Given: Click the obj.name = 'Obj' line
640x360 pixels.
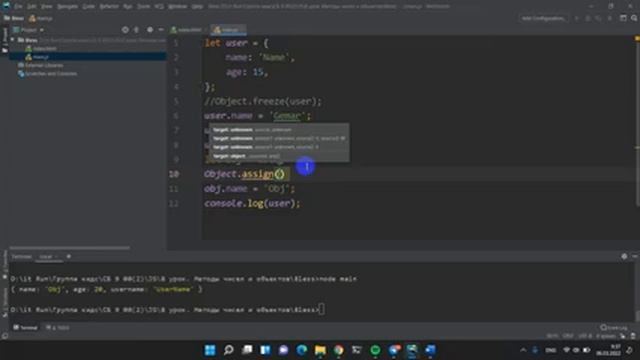Looking at the screenshot, I should [249, 189].
